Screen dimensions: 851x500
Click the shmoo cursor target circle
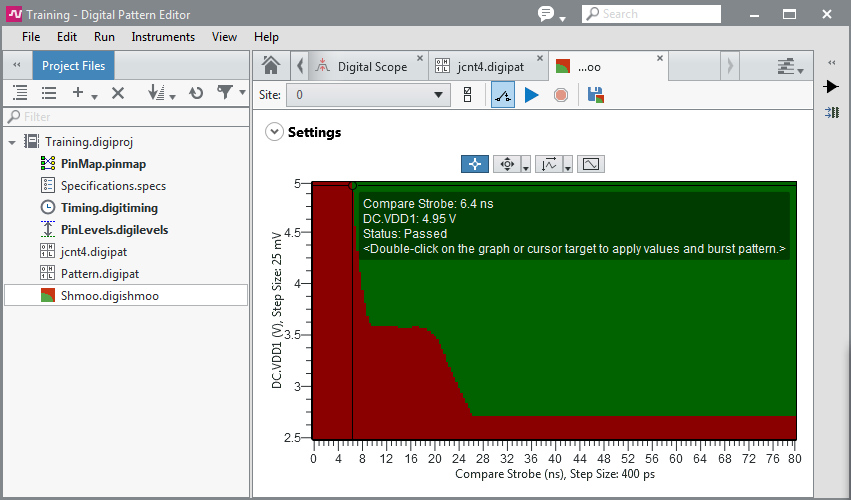pyautogui.click(x=352, y=186)
